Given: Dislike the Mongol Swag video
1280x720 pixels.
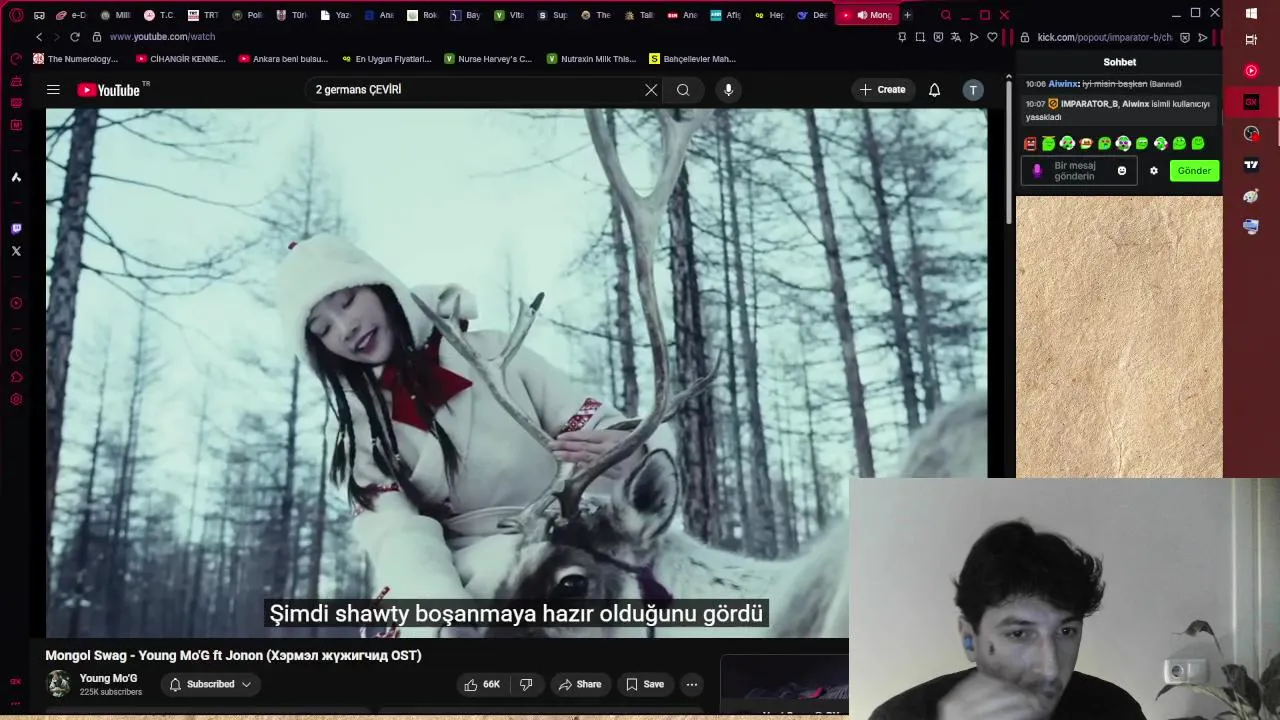Looking at the screenshot, I should coord(525,684).
